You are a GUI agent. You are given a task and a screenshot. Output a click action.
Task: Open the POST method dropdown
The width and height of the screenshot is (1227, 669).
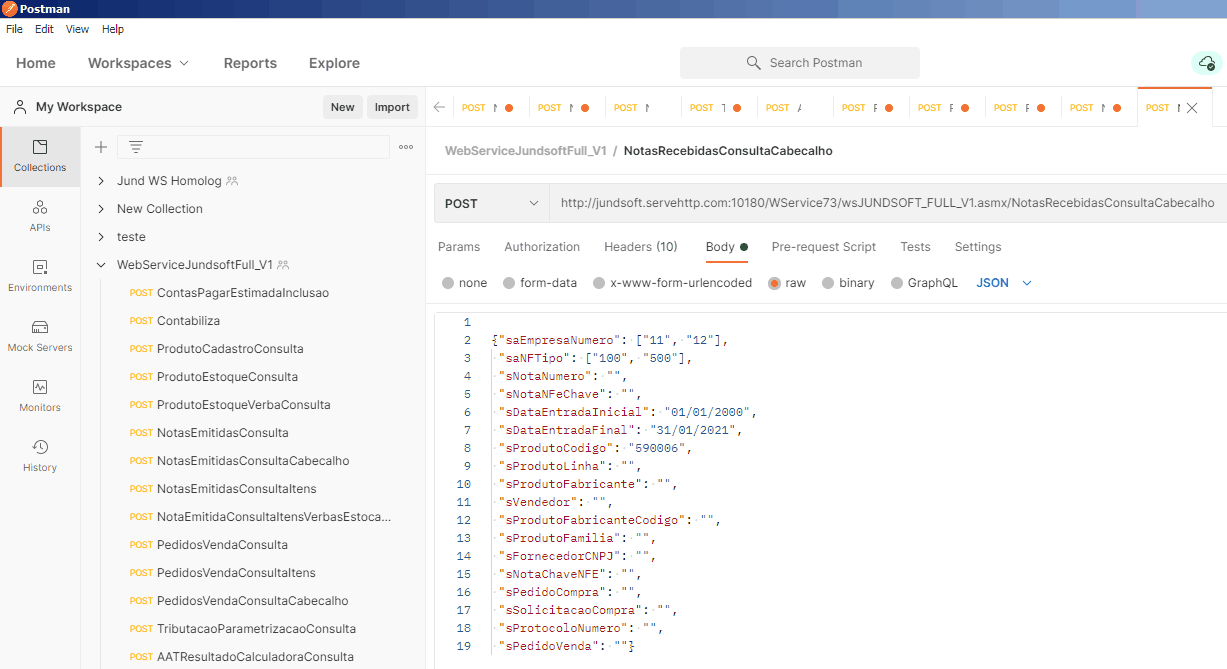point(491,203)
